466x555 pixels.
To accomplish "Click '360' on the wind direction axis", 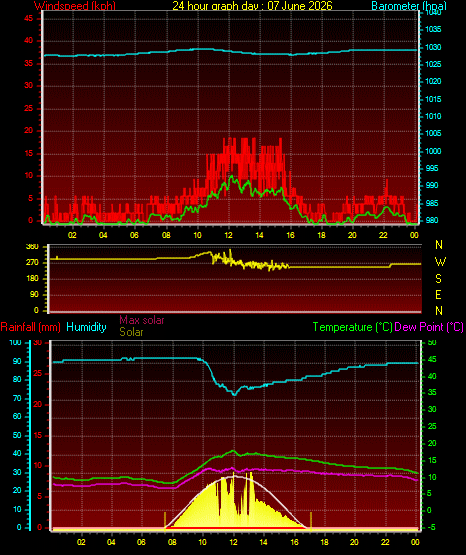I will (x=32, y=247).
